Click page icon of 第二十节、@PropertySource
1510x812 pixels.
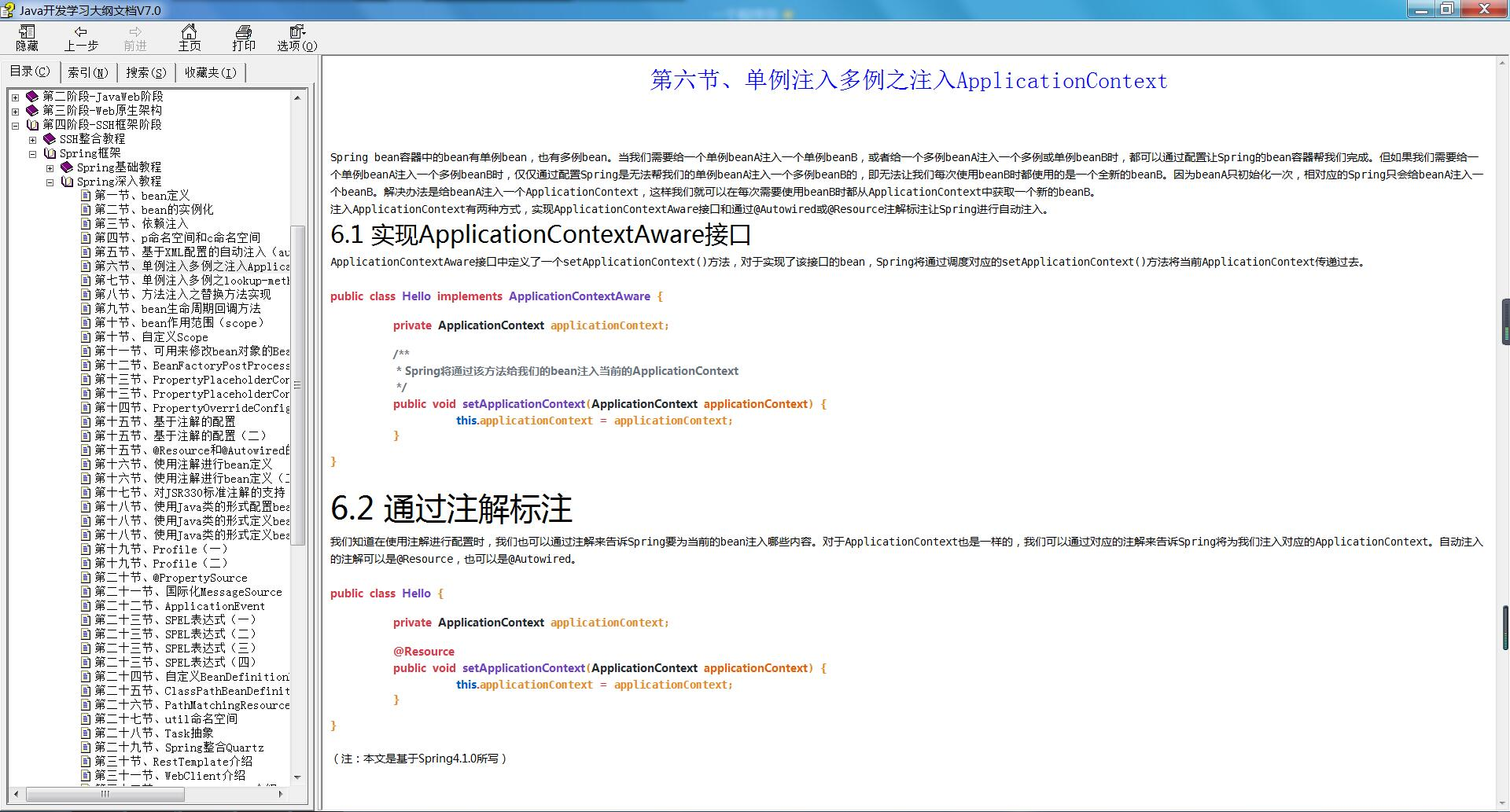pos(86,578)
